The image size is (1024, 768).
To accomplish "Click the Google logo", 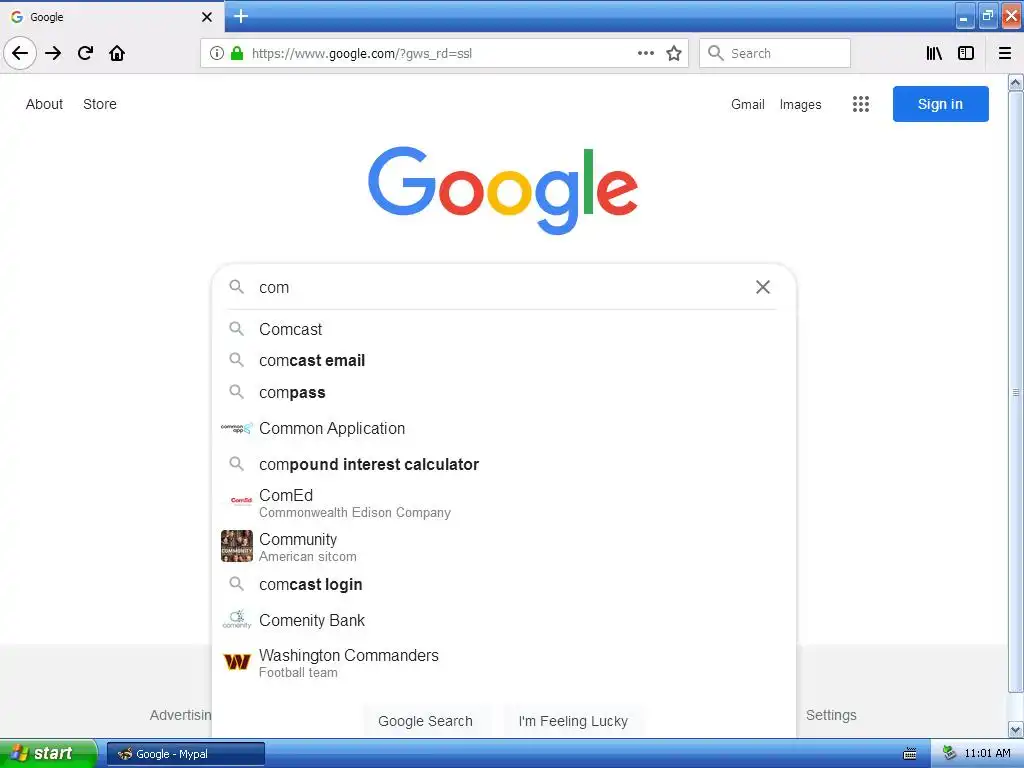I will pos(503,190).
